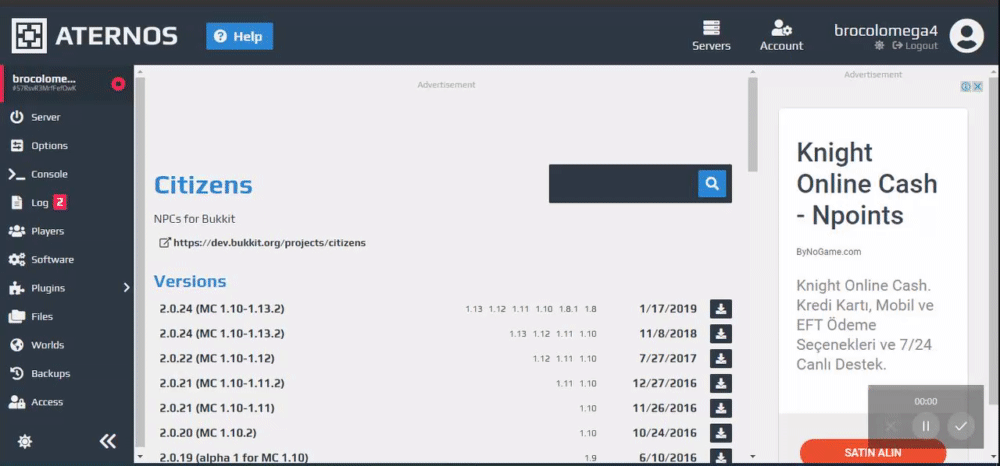Click the sidebar gear settings icon

pos(25,441)
